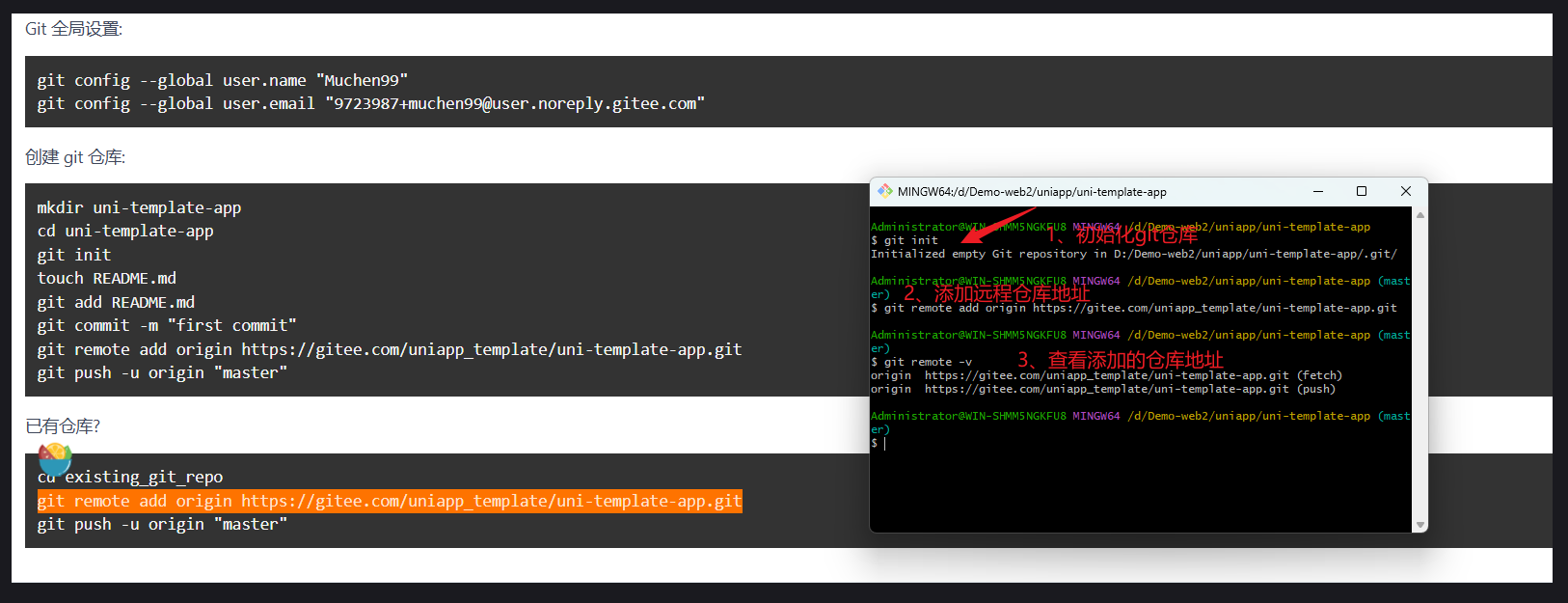
Task: Click the Git Bash icon in terminal title bar
Action: tap(884, 191)
